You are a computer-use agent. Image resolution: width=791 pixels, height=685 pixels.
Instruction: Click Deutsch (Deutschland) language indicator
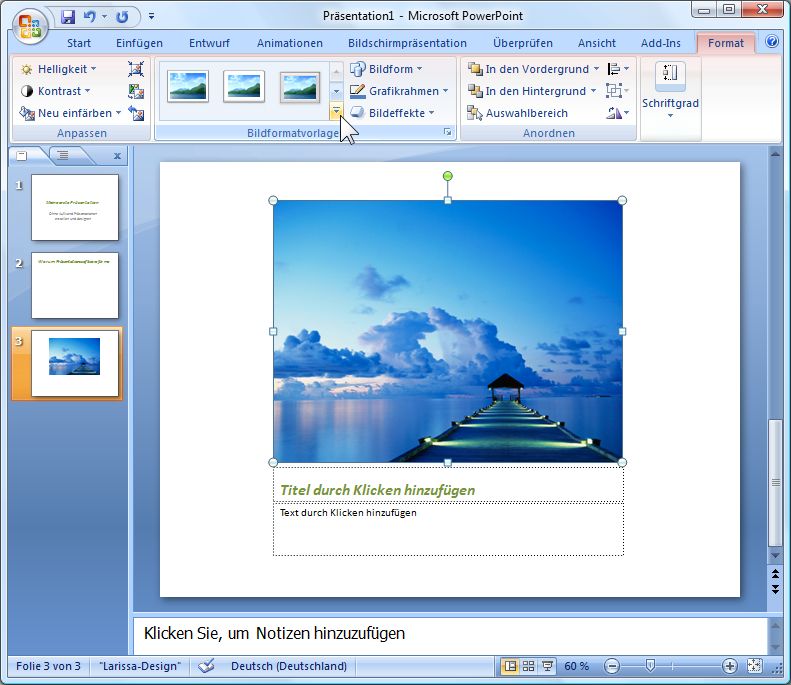point(289,666)
